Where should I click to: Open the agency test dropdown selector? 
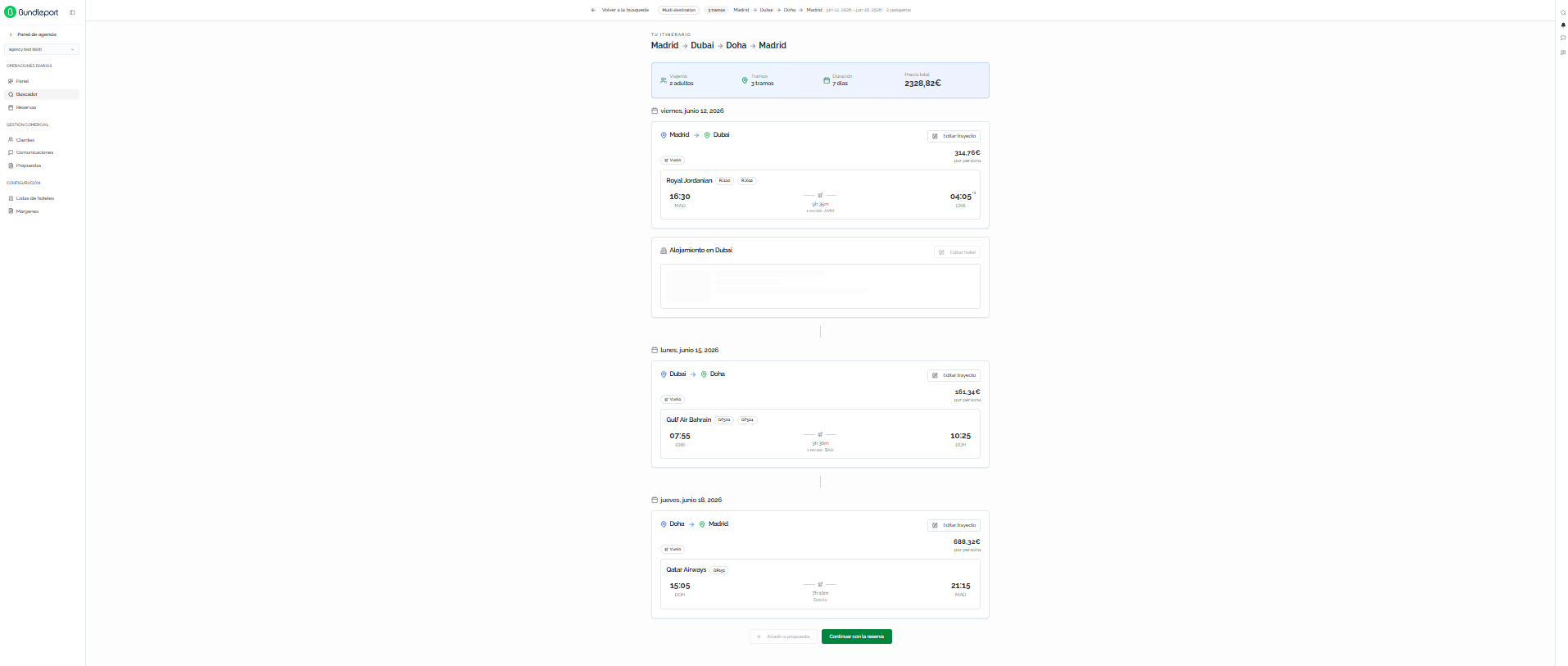pos(43,49)
